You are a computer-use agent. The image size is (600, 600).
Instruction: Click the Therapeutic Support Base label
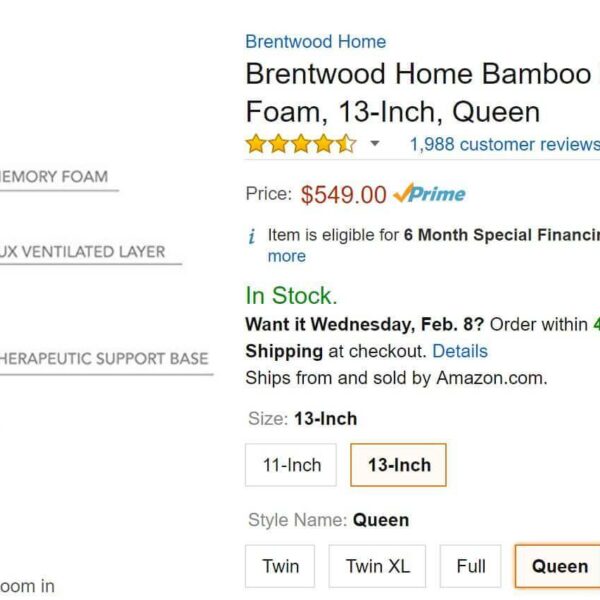[x=104, y=359]
